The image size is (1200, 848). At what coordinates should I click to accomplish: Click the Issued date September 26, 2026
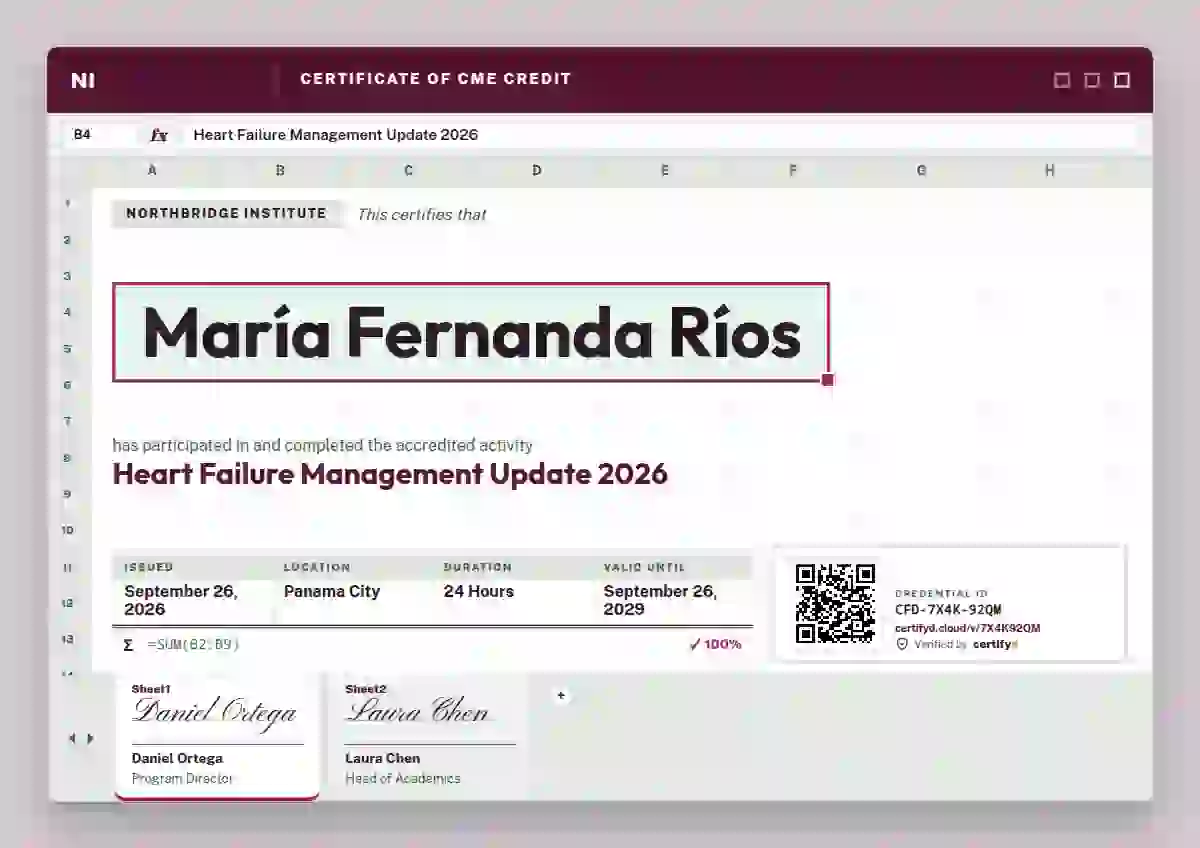[182, 600]
